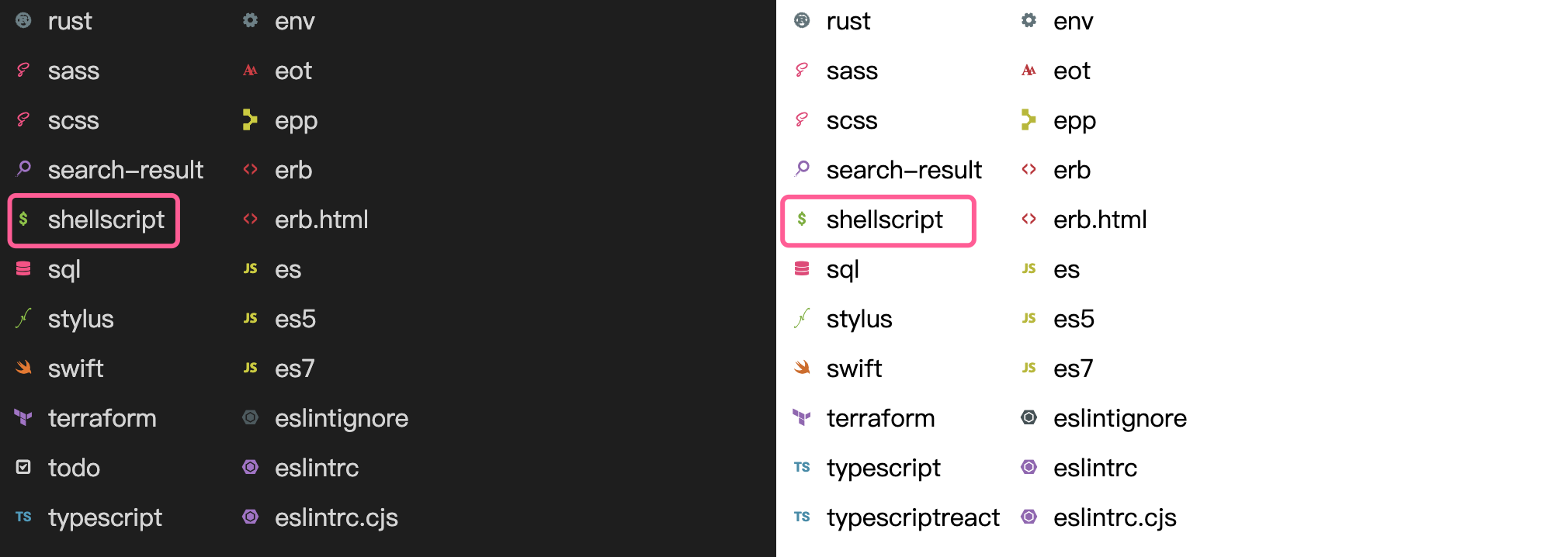This screenshot has height=557, width=1568.
Task: Click the epp puppet icon in light panel
Action: (x=1029, y=119)
